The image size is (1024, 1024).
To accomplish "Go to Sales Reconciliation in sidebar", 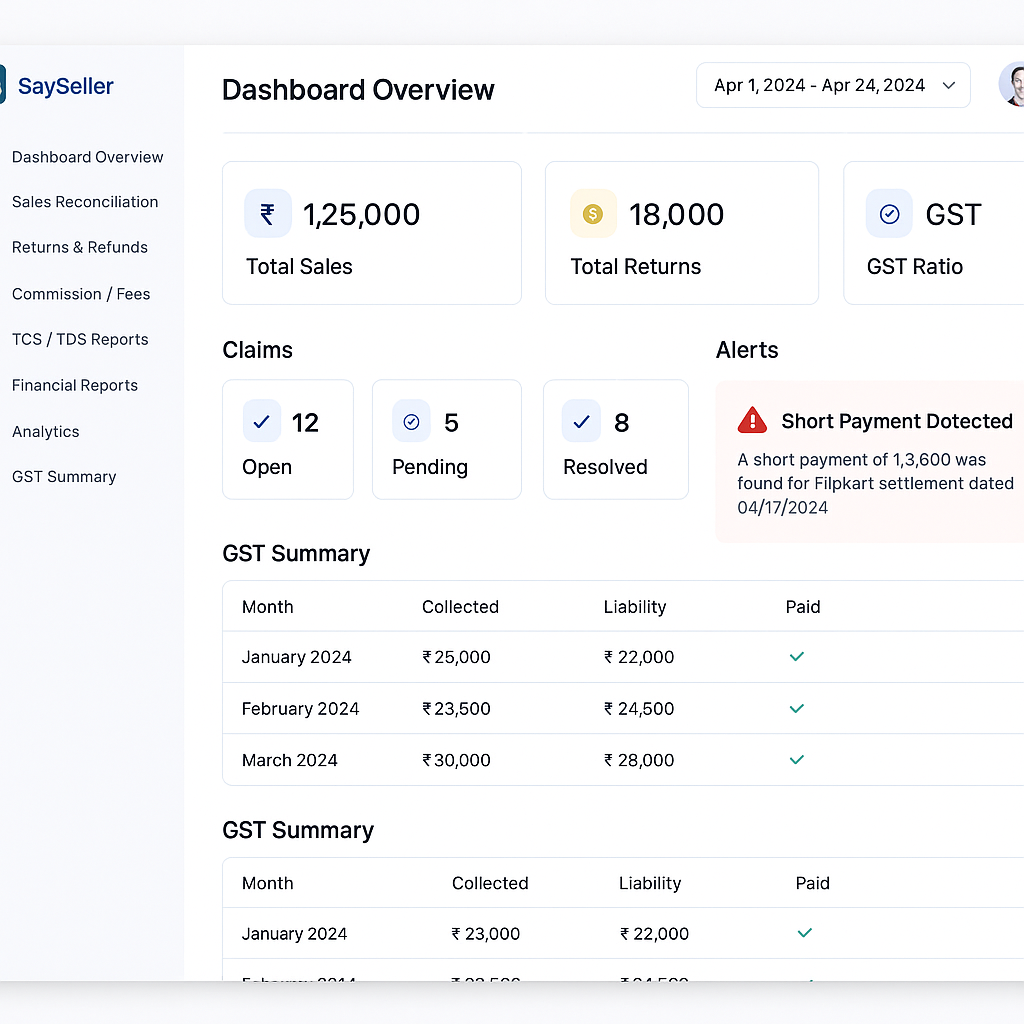I will pos(85,202).
